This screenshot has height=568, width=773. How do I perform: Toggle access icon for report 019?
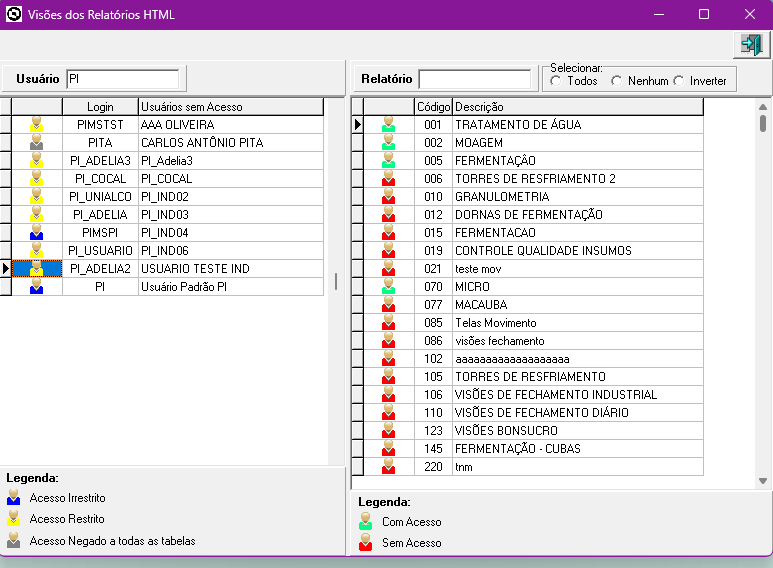point(388,250)
